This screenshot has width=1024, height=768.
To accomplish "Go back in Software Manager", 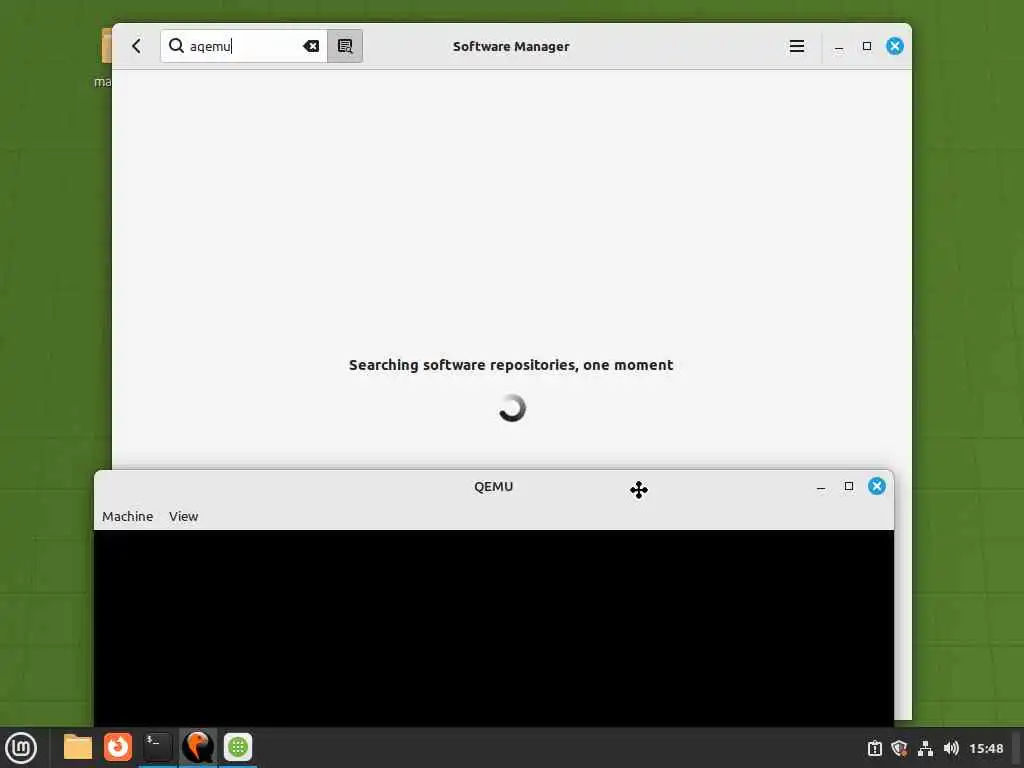I will pyautogui.click(x=136, y=46).
